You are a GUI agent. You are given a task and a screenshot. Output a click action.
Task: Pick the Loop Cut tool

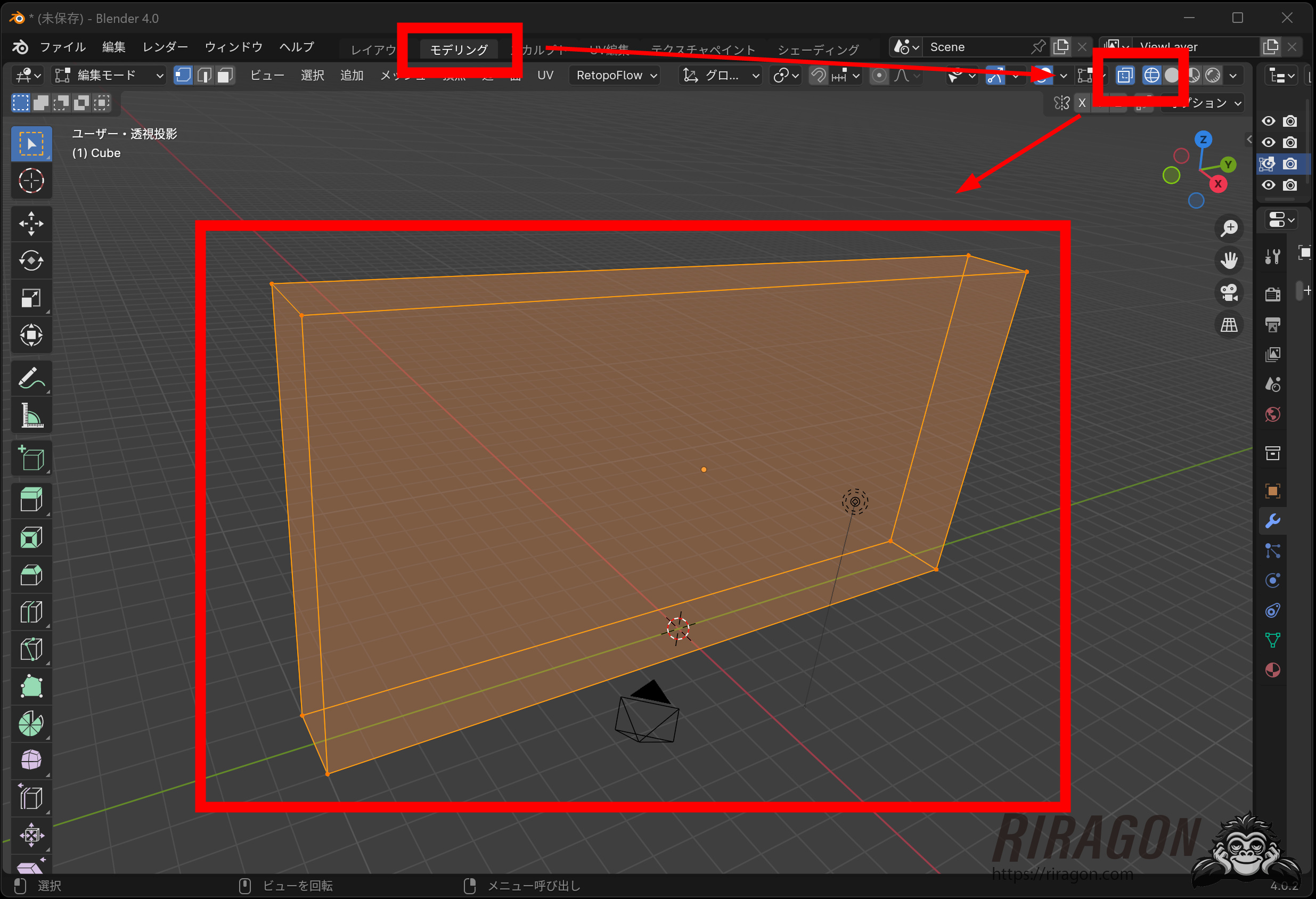(x=31, y=612)
